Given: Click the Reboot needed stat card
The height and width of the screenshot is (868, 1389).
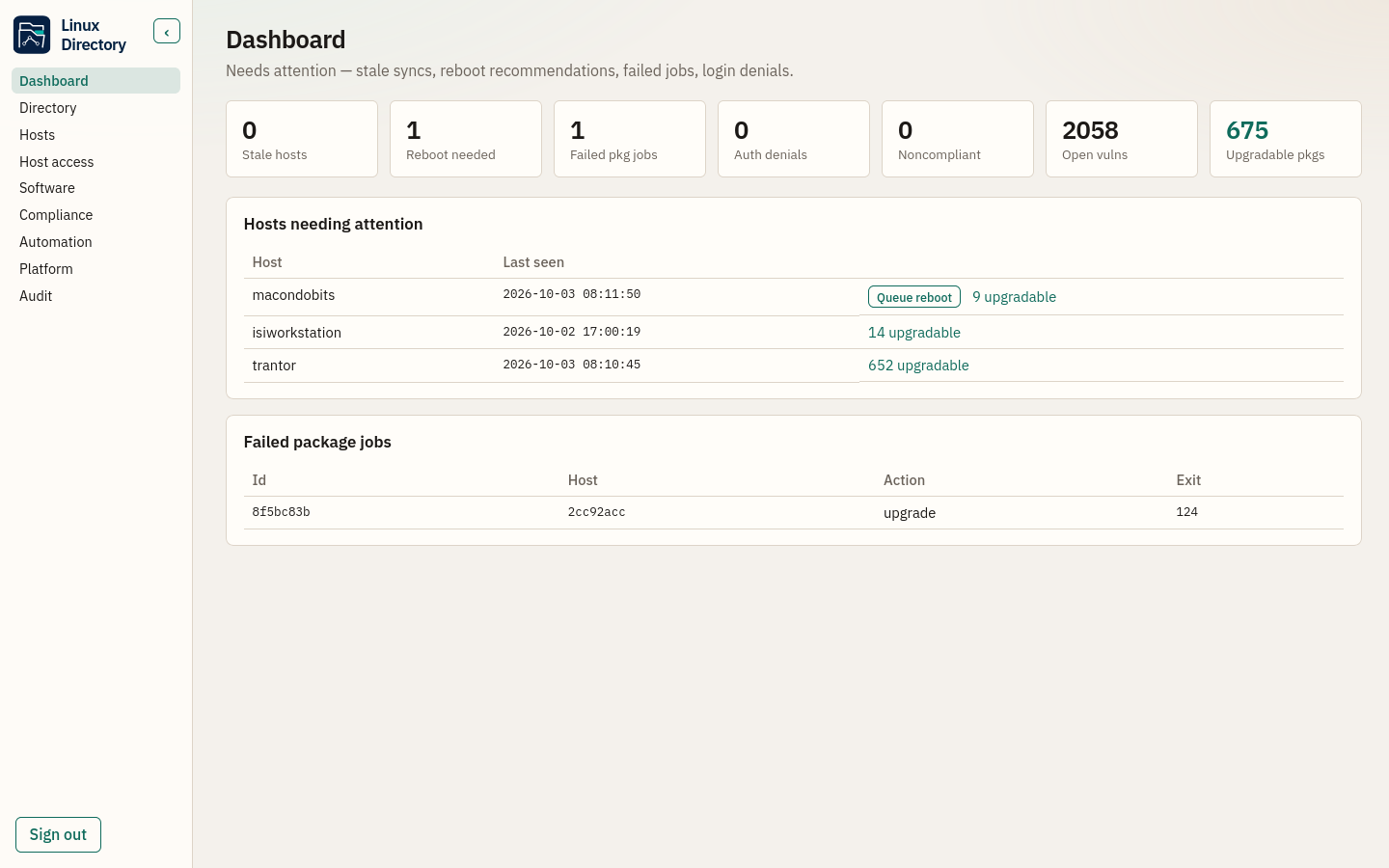Looking at the screenshot, I should 466,139.
